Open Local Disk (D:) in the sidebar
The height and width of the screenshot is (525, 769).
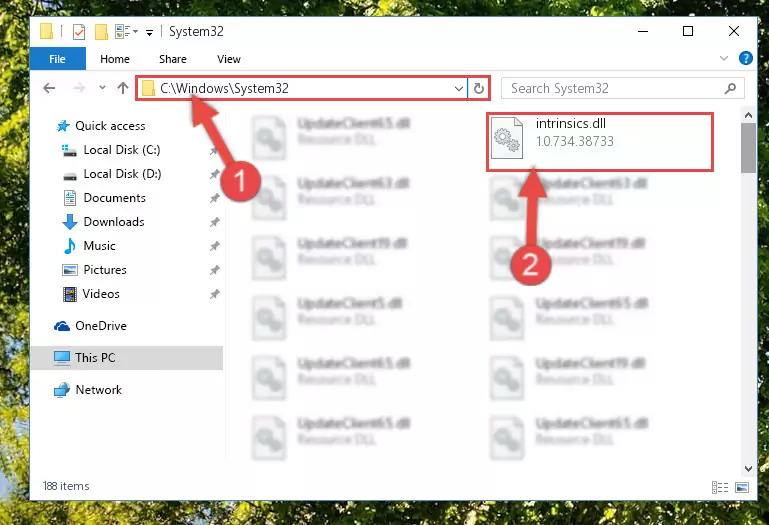pyautogui.click(x=122, y=174)
